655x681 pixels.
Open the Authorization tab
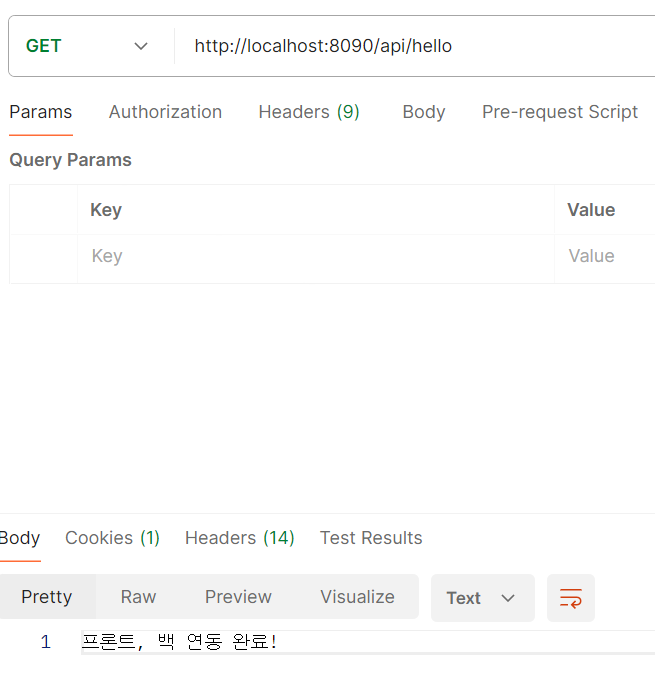(165, 112)
